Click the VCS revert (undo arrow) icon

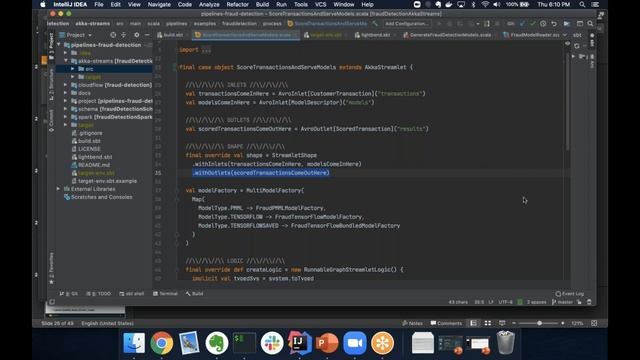pos(554,24)
